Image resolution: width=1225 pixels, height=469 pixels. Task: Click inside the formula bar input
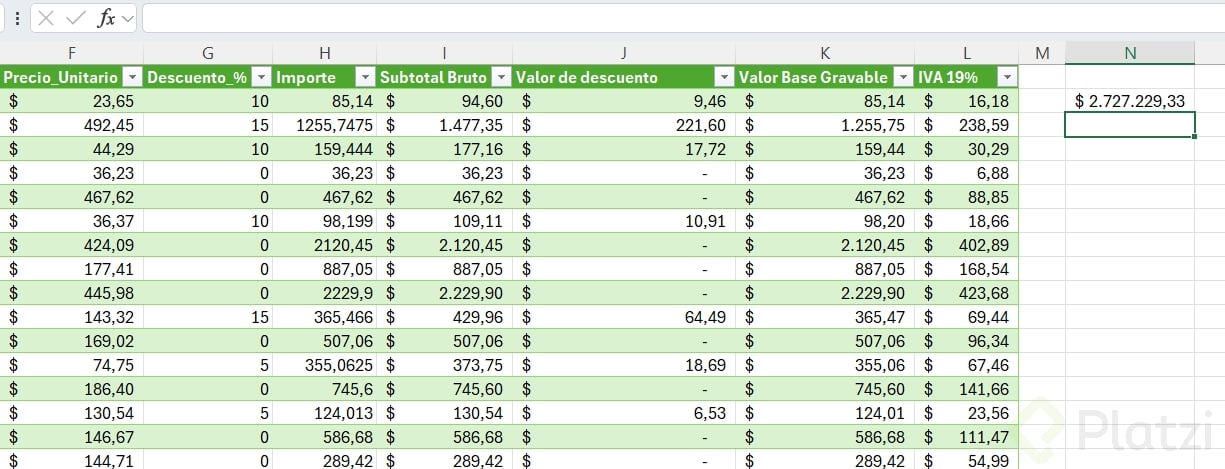[x=681, y=18]
